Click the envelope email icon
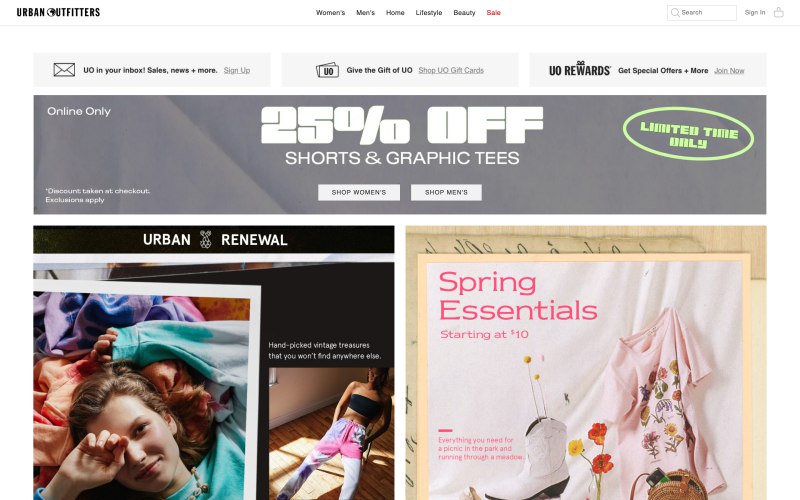This screenshot has height=500, width=800. [x=64, y=70]
